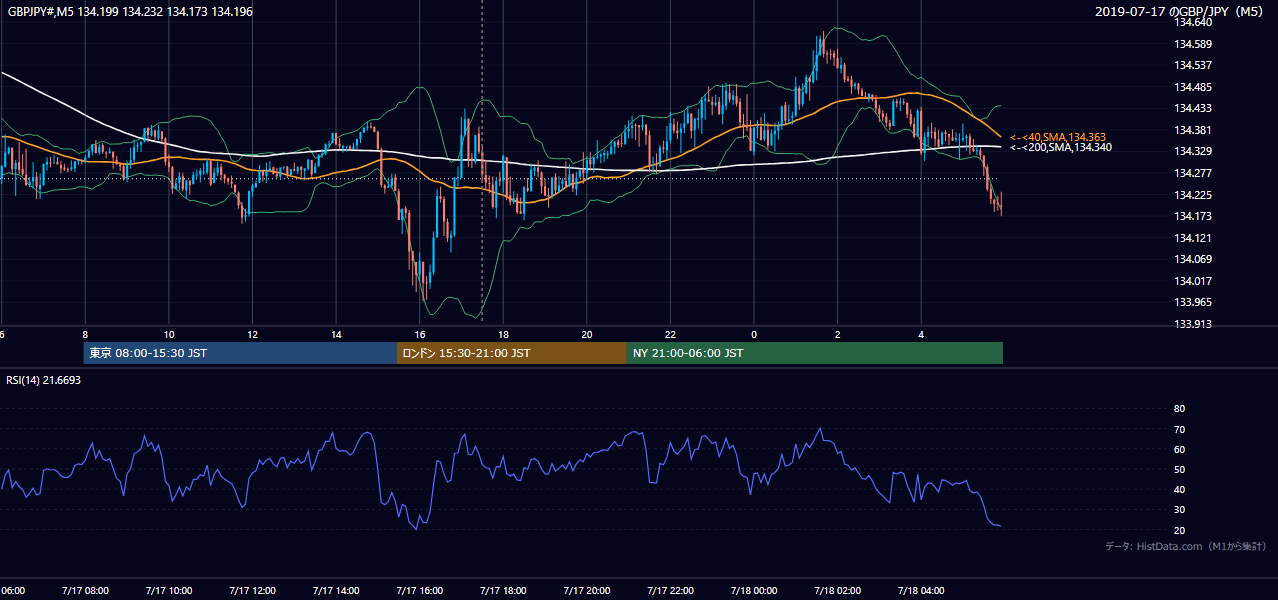Click the RSI(14) 21.6693 indicator label
1278x600 pixels.
pyautogui.click(x=43, y=381)
